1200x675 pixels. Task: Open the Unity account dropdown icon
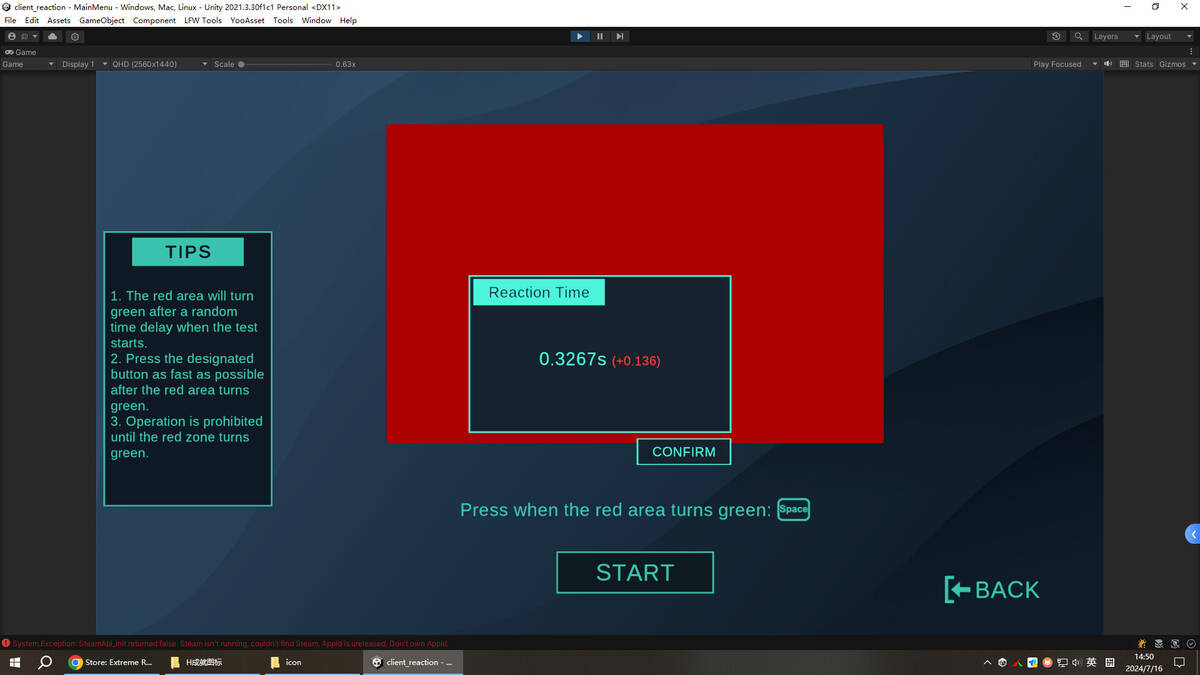click(20, 36)
